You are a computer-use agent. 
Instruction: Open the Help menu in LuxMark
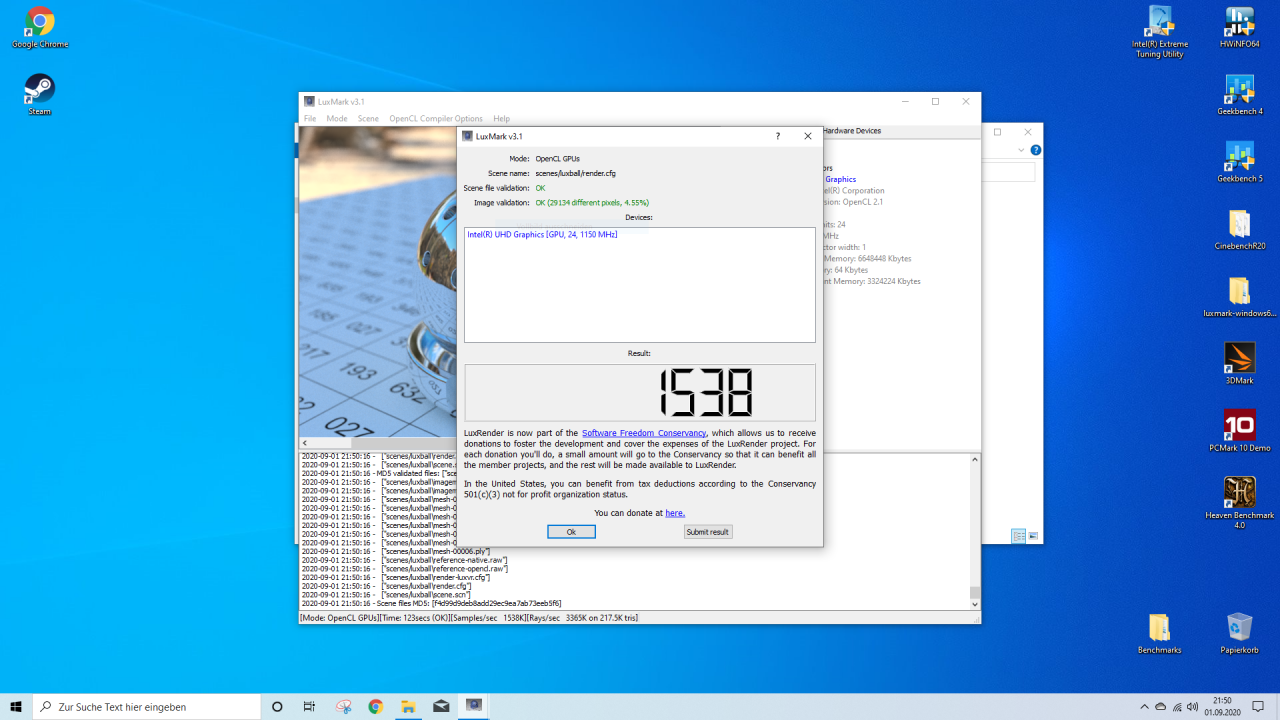pyautogui.click(x=501, y=118)
